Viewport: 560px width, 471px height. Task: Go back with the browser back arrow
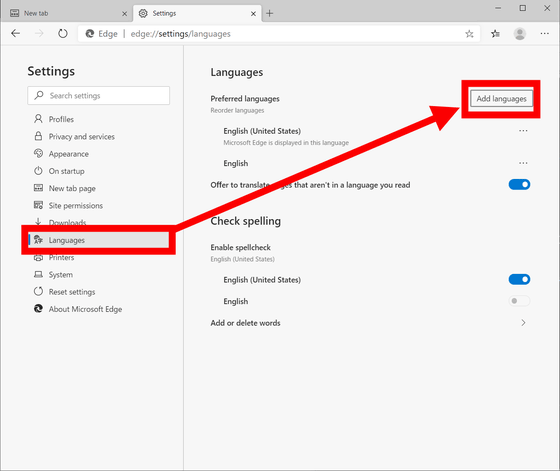(x=15, y=34)
